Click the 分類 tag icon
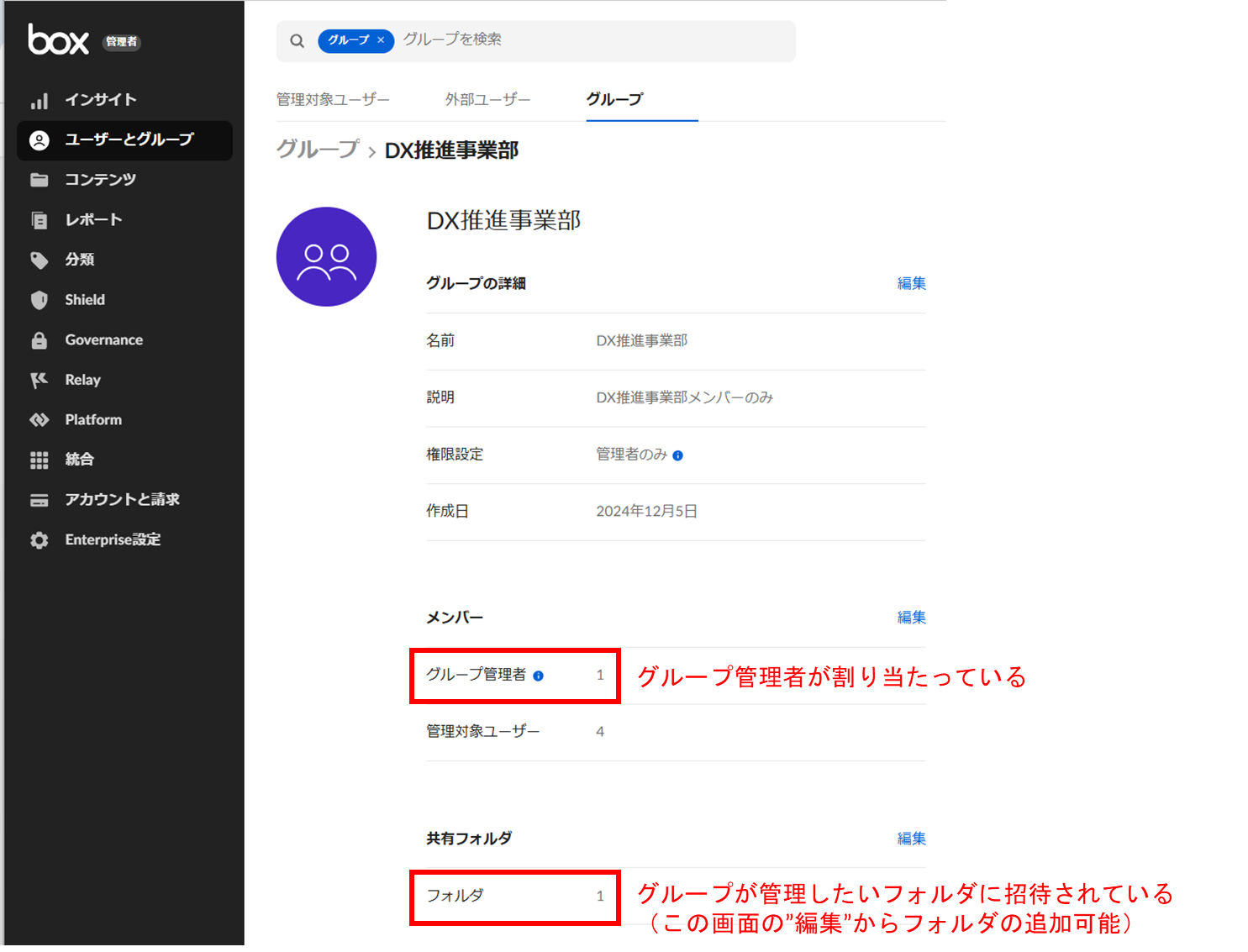1248x952 pixels. click(x=39, y=260)
